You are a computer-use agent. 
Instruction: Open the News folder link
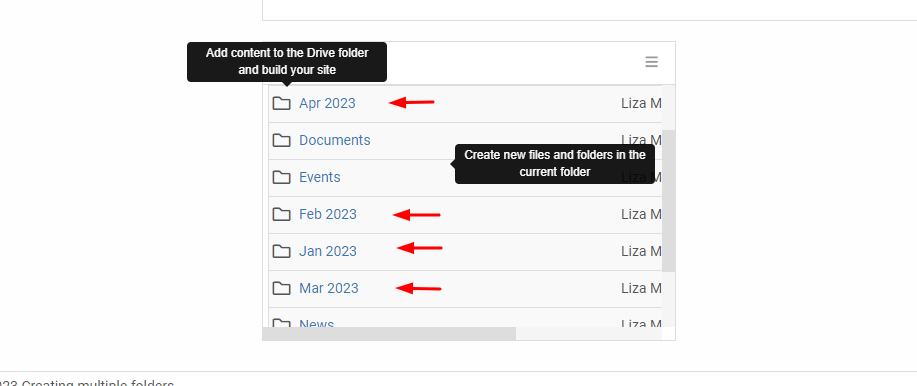316,323
